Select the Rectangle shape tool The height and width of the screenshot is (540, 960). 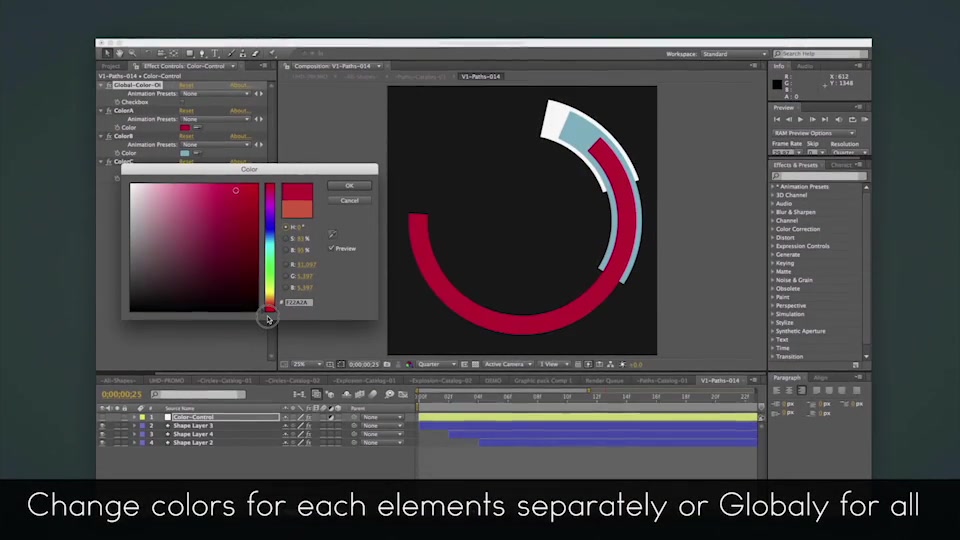coord(190,54)
